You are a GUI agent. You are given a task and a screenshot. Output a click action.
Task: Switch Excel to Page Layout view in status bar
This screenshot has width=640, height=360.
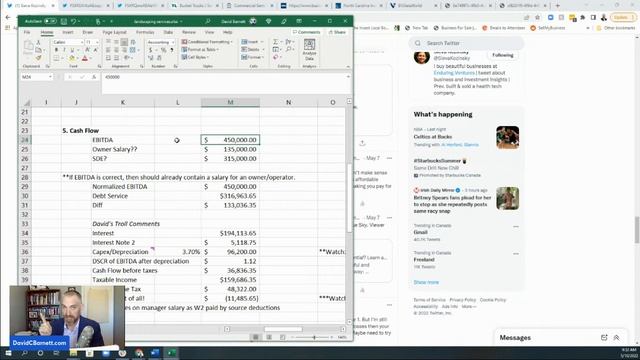[x=269, y=337]
